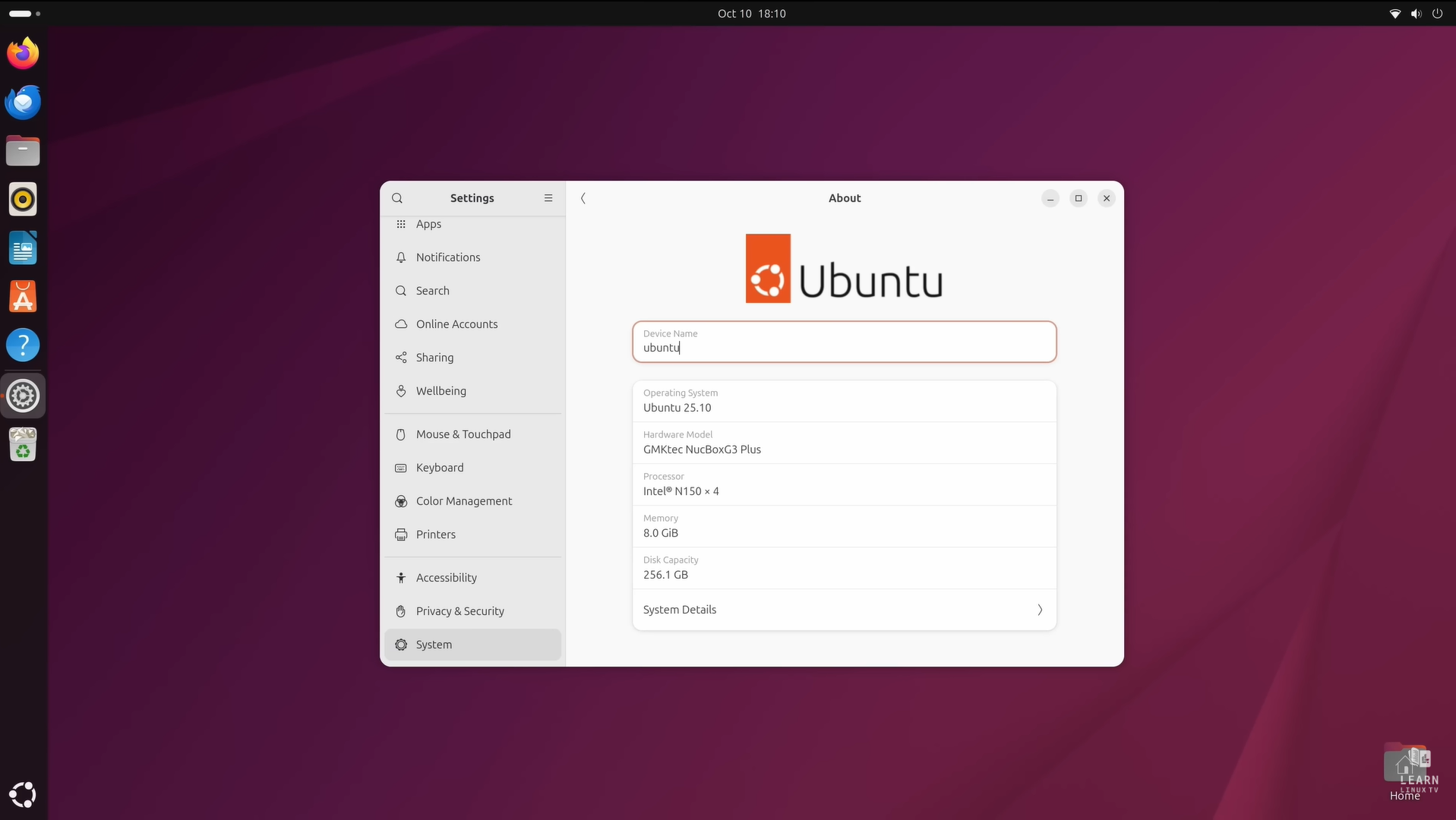Close the Settings window
1456x820 pixels.
1107,198
